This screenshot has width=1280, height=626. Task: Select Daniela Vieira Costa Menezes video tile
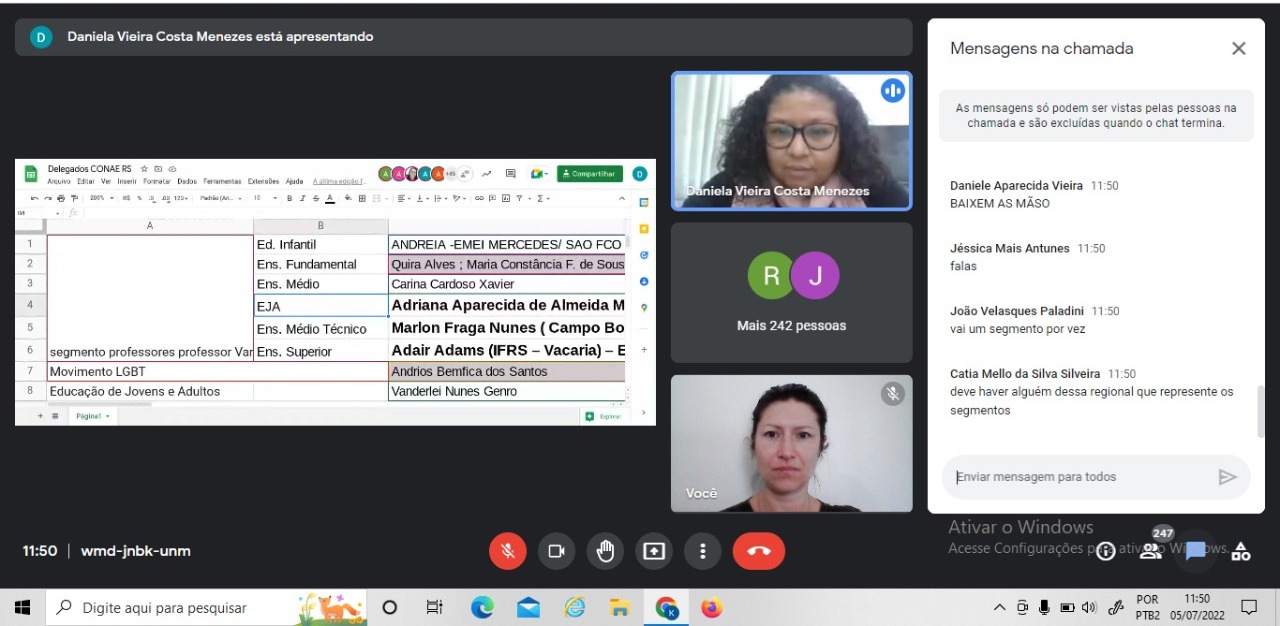(x=791, y=141)
